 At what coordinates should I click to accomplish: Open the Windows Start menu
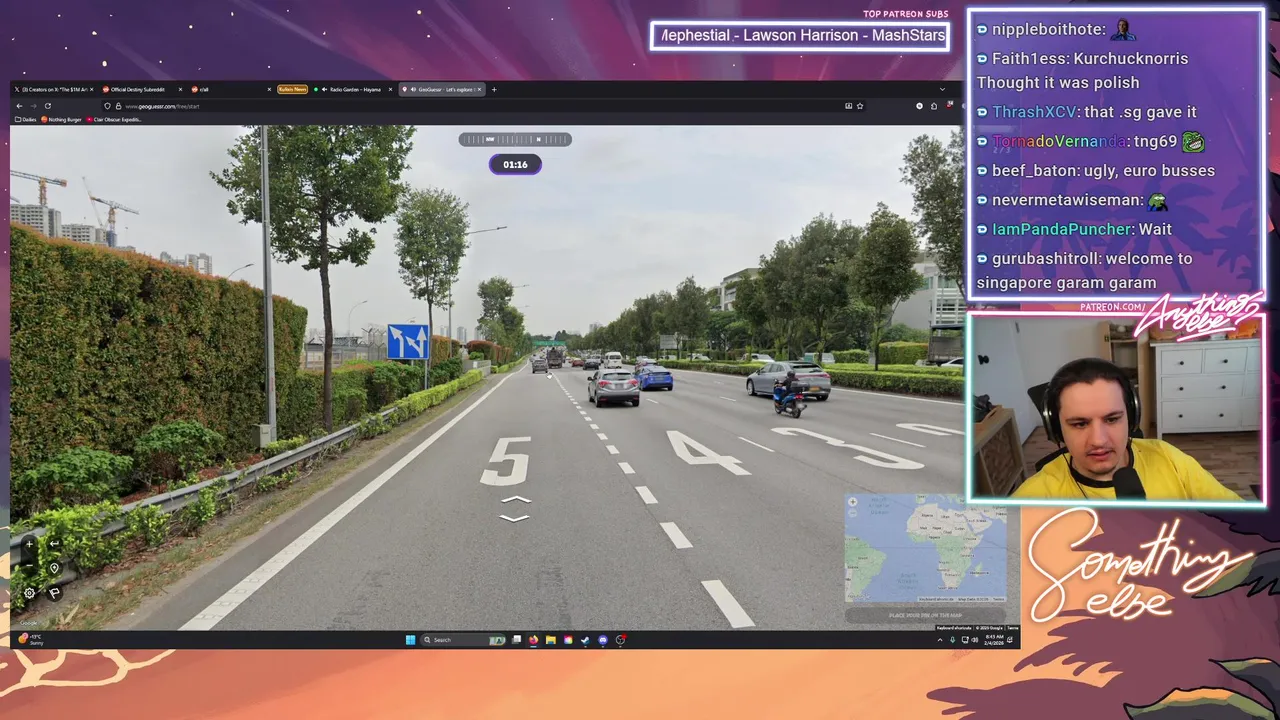[x=410, y=640]
